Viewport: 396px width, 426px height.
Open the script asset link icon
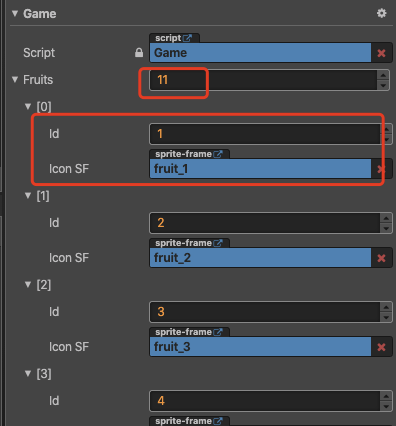click(187, 38)
